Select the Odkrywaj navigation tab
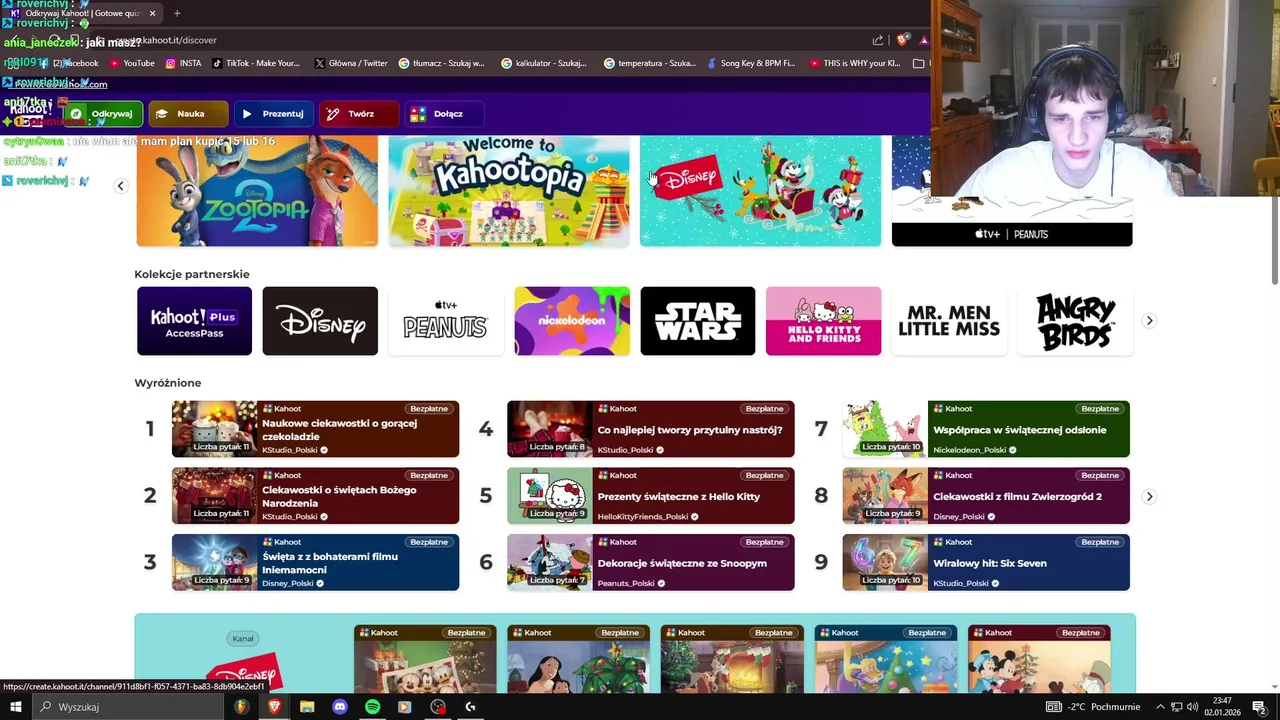Image resolution: width=1280 pixels, height=720 pixels. pos(102,114)
